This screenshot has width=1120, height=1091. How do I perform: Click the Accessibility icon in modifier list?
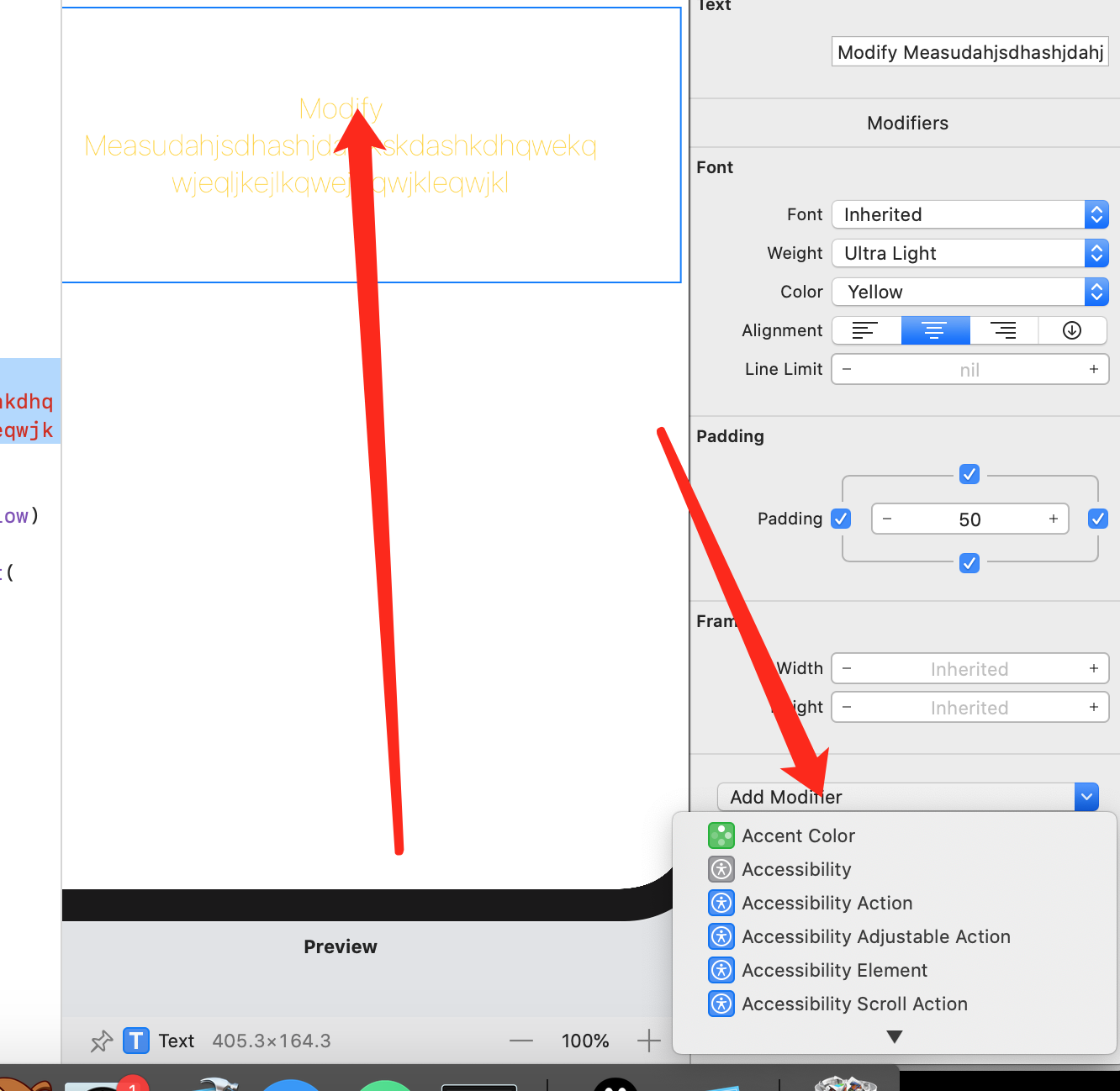tap(721, 869)
